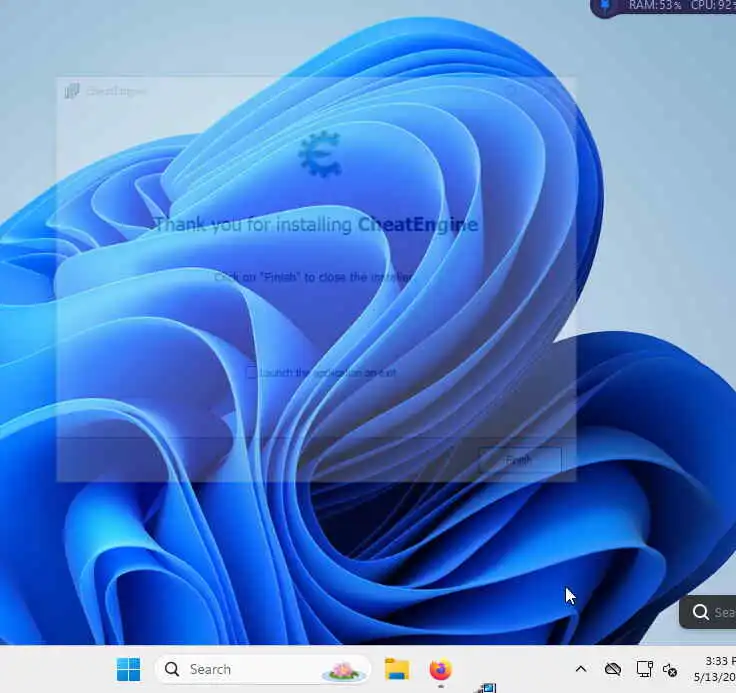Expand the hidden system tray icons chevron
736x693 pixels.
tap(581, 669)
